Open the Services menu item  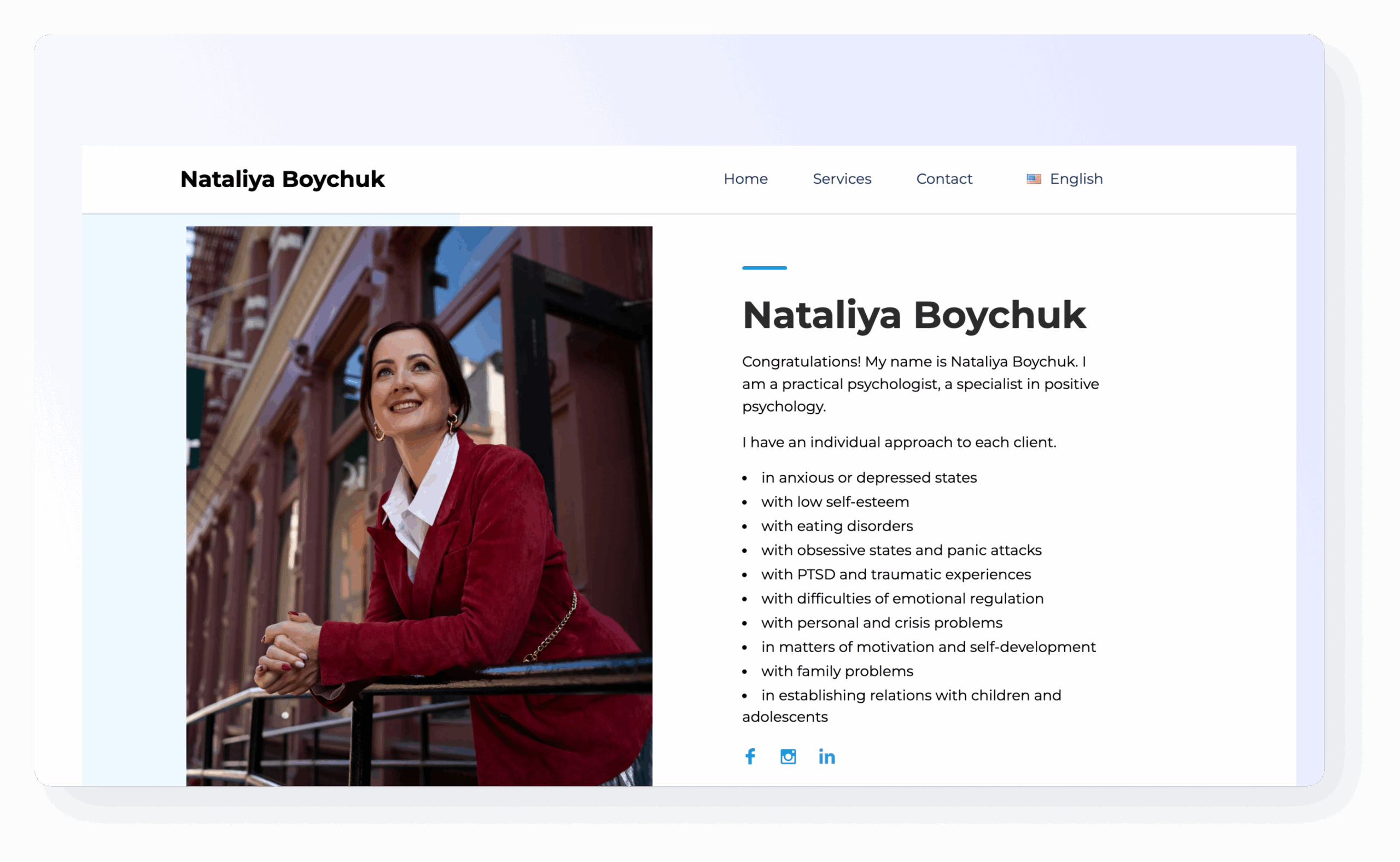842,179
